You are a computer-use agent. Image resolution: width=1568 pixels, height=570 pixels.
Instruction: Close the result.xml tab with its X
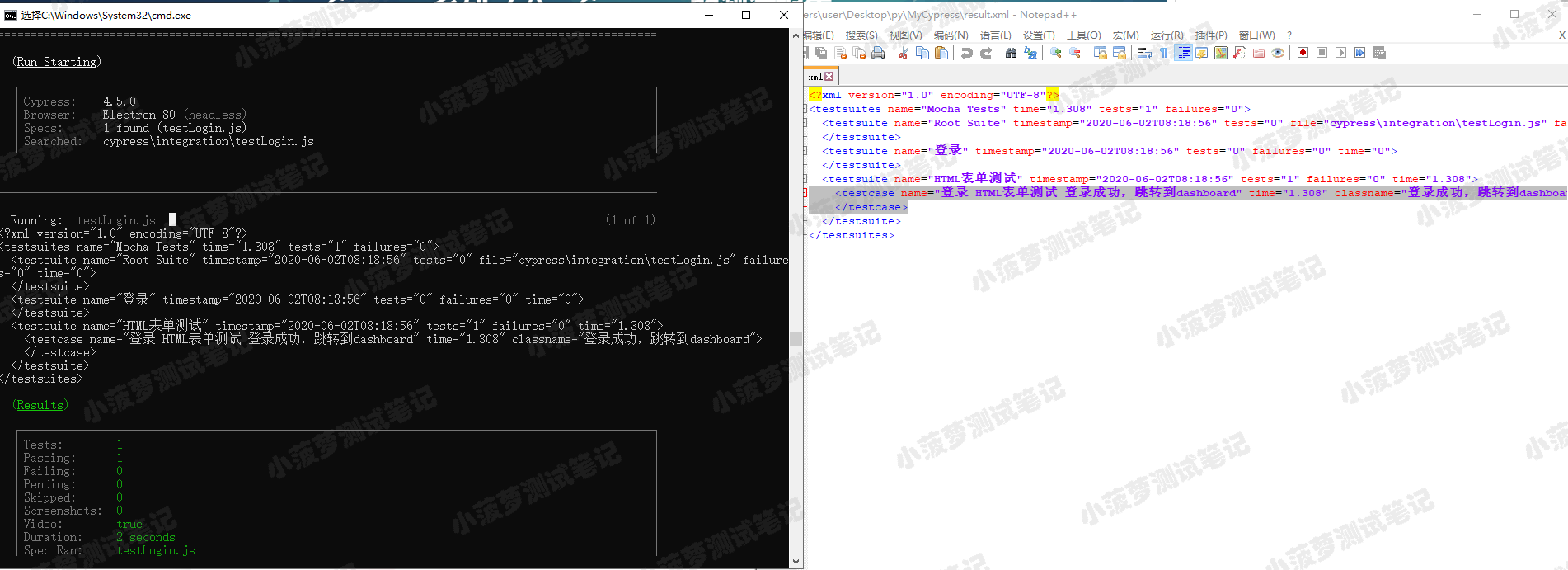tap(829, 77)
